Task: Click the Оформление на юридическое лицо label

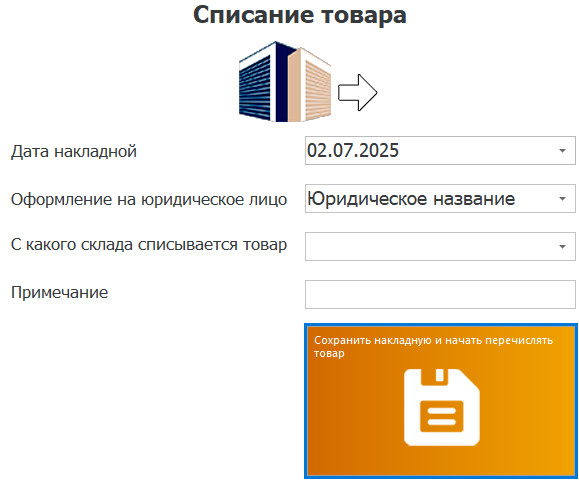Action: (x=149, y=199)
